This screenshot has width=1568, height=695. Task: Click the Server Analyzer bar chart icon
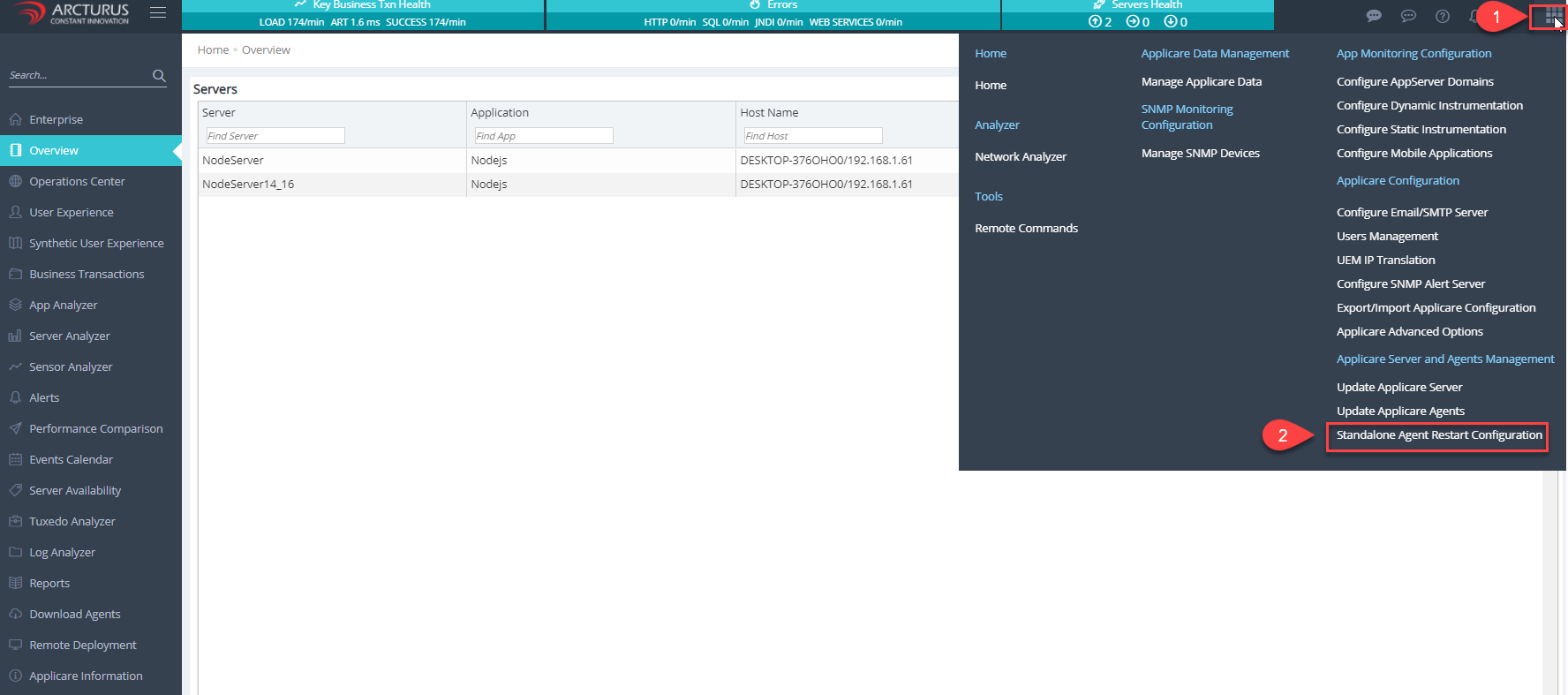(15, 336)
